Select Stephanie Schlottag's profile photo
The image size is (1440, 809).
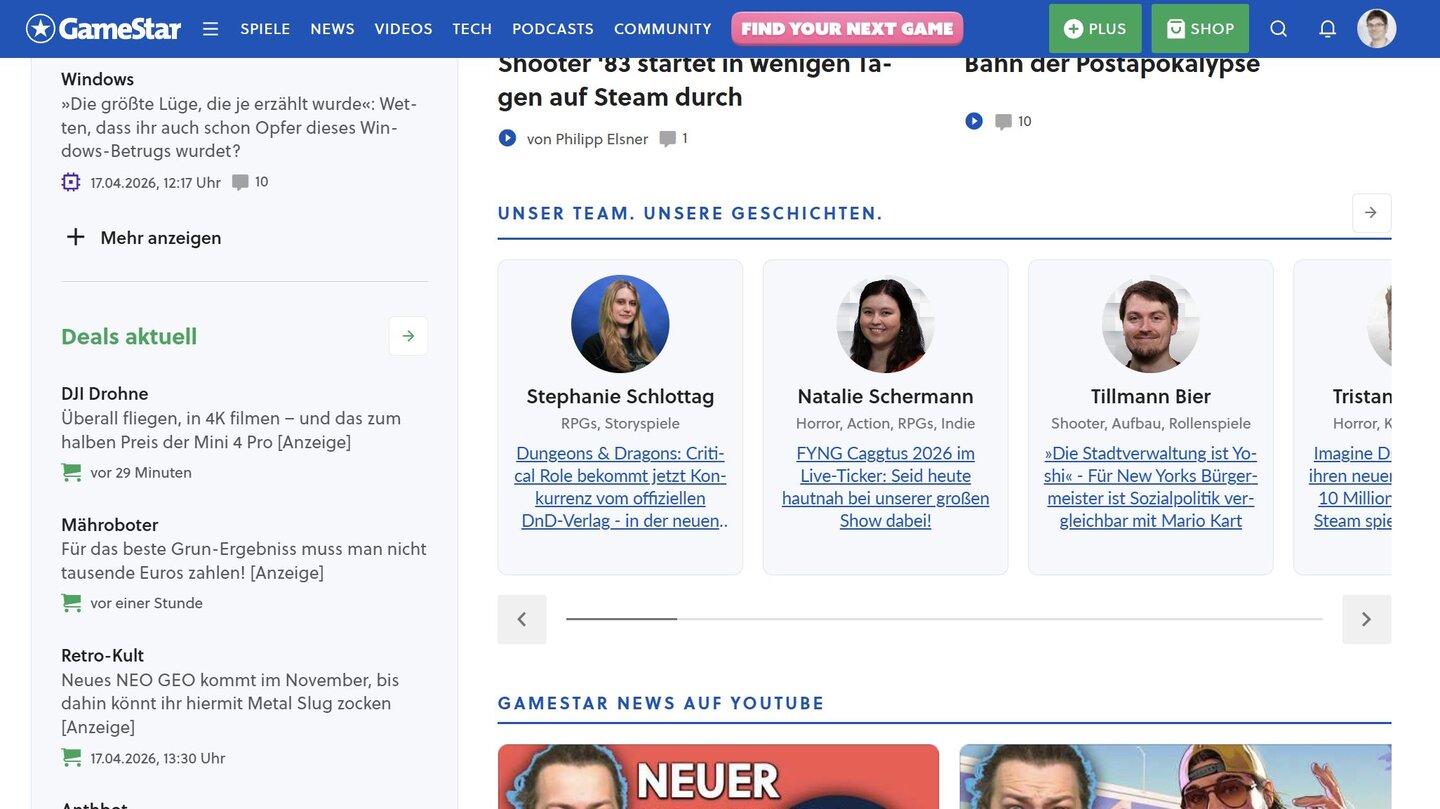(620, 324)
